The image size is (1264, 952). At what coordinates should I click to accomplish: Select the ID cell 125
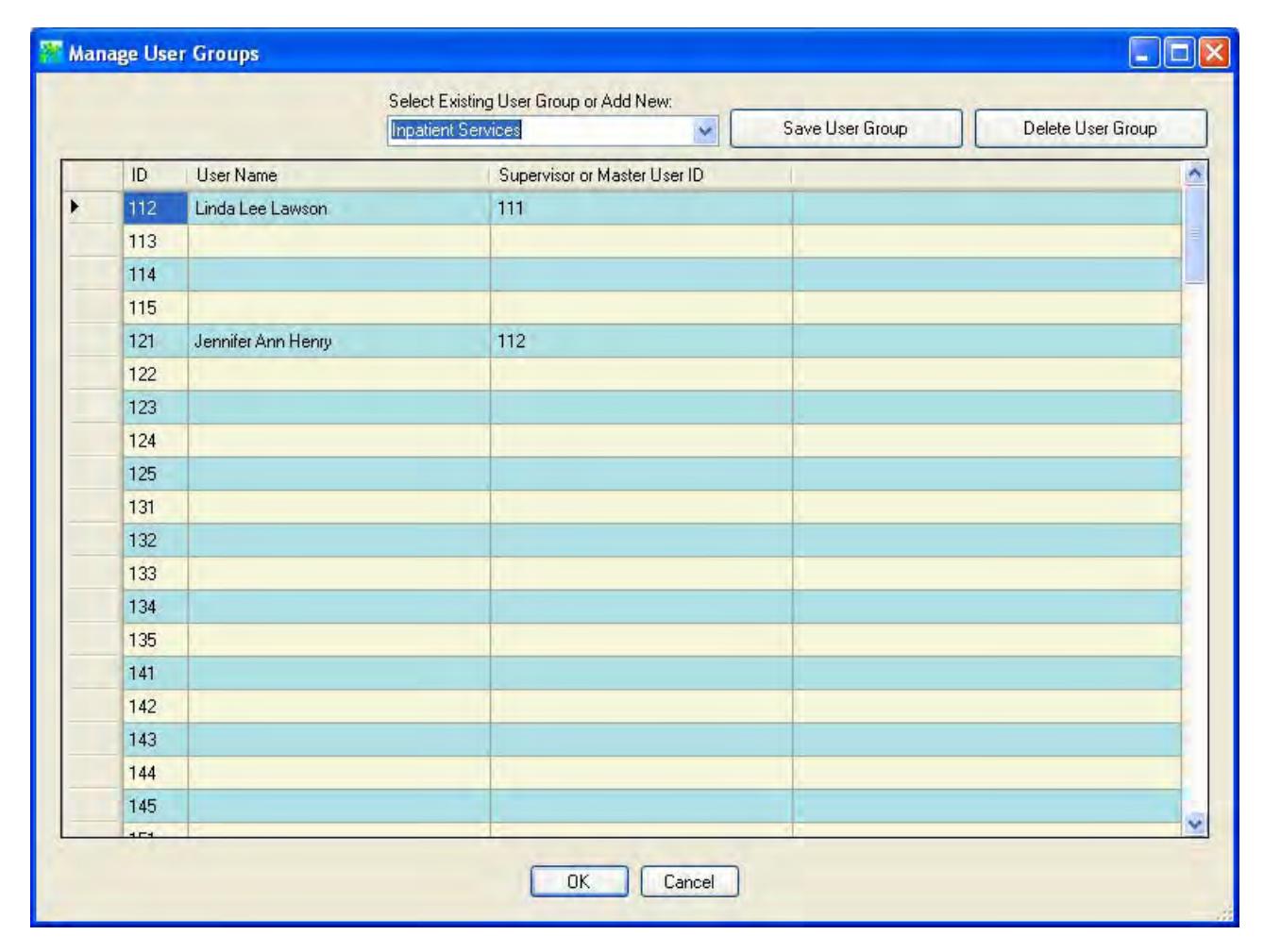coord(156,474)
